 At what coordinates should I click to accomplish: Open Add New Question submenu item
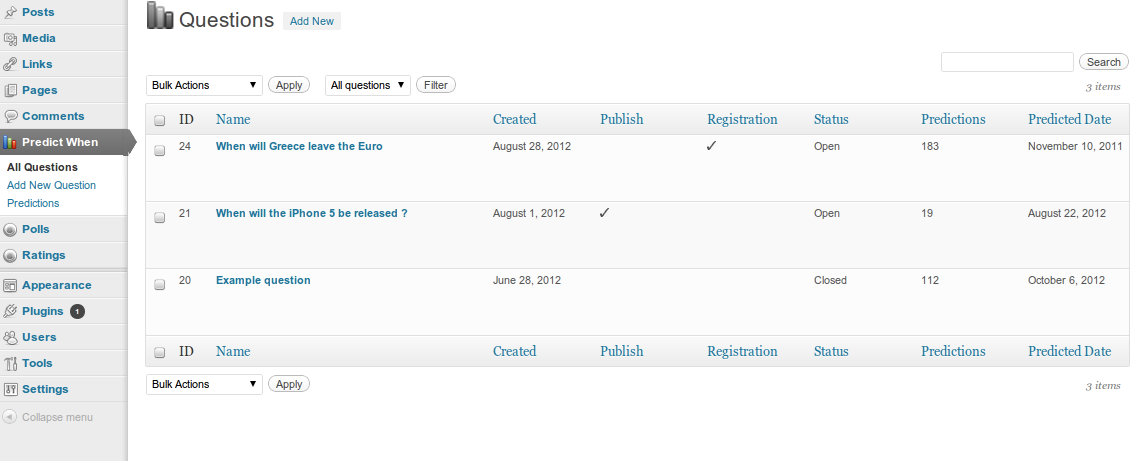click(51, 185)
